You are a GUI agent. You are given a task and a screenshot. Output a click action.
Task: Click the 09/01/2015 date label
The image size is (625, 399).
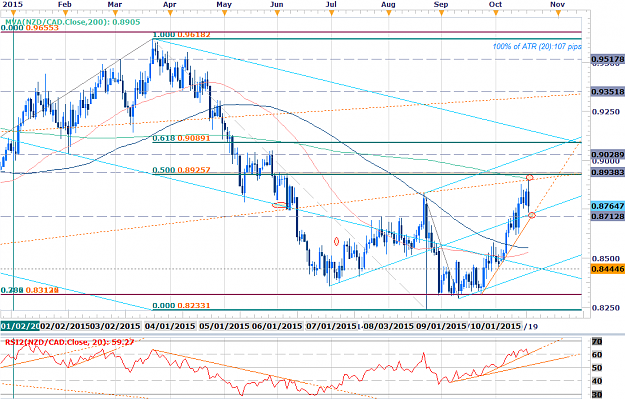441,326
